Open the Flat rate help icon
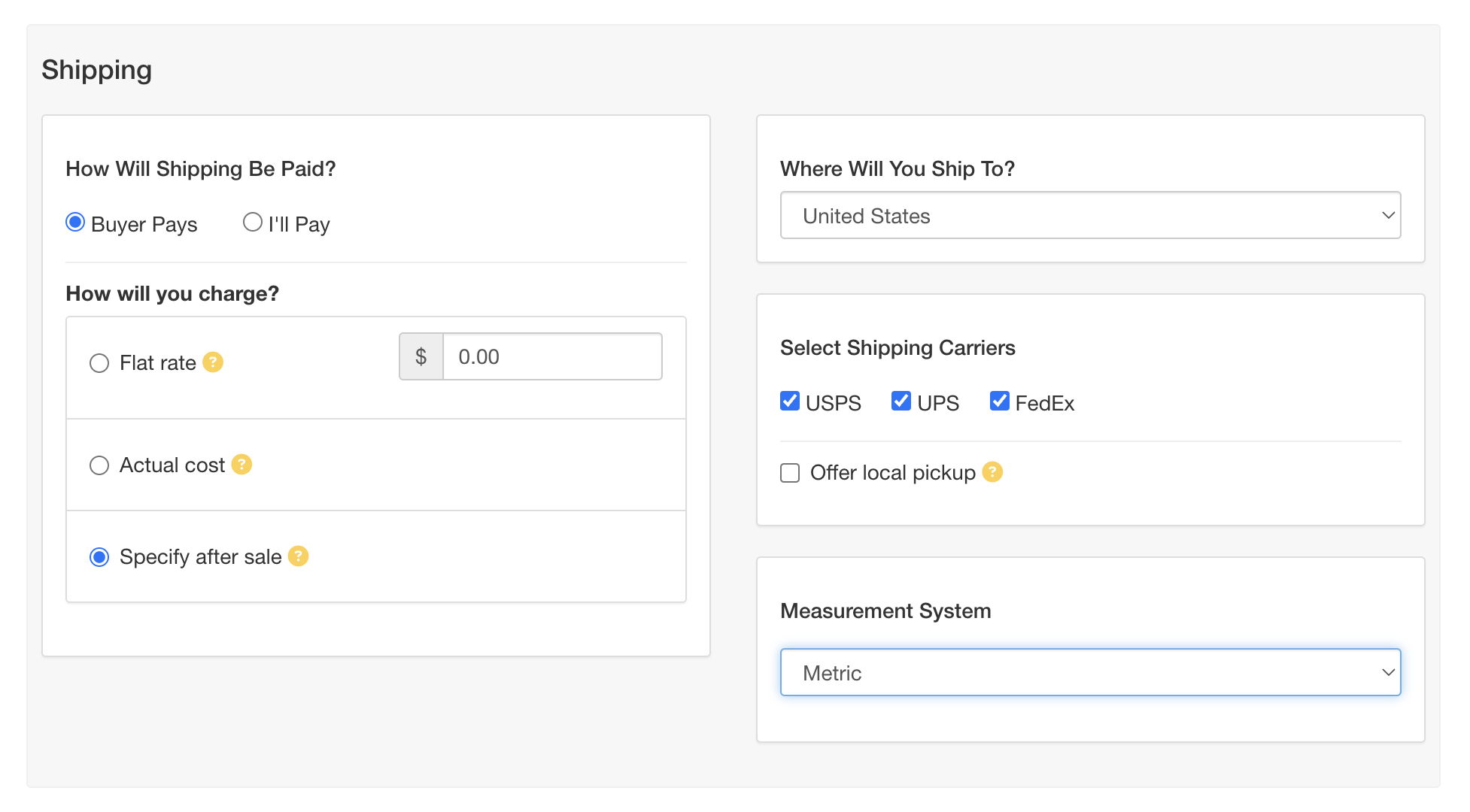This screenshot has height=812, width=1470. pyautogui.click(x=213, y=362)
